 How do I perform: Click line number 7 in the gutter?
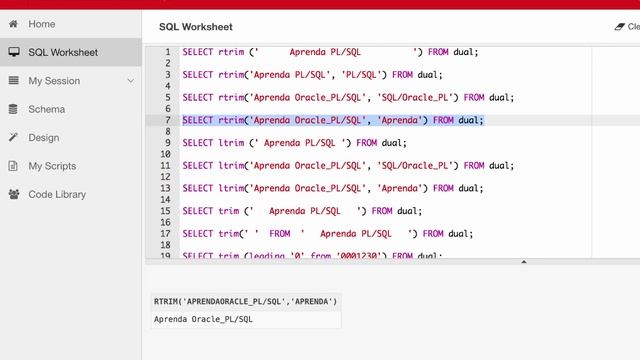click(168, 120)
